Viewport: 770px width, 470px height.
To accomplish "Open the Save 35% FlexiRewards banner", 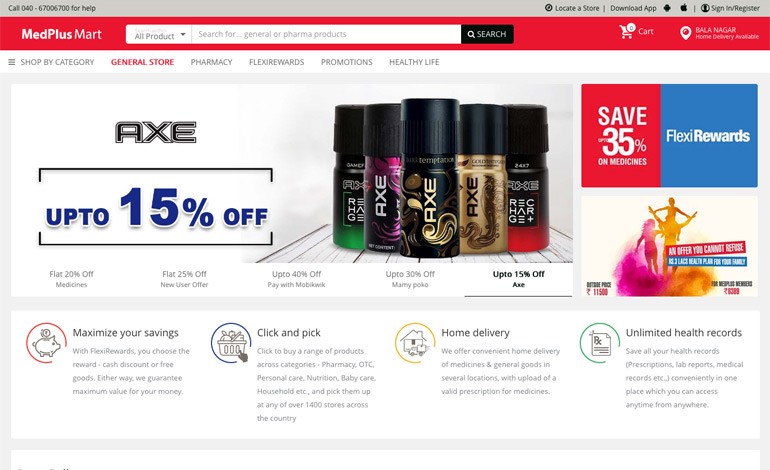I will (669, 136).
